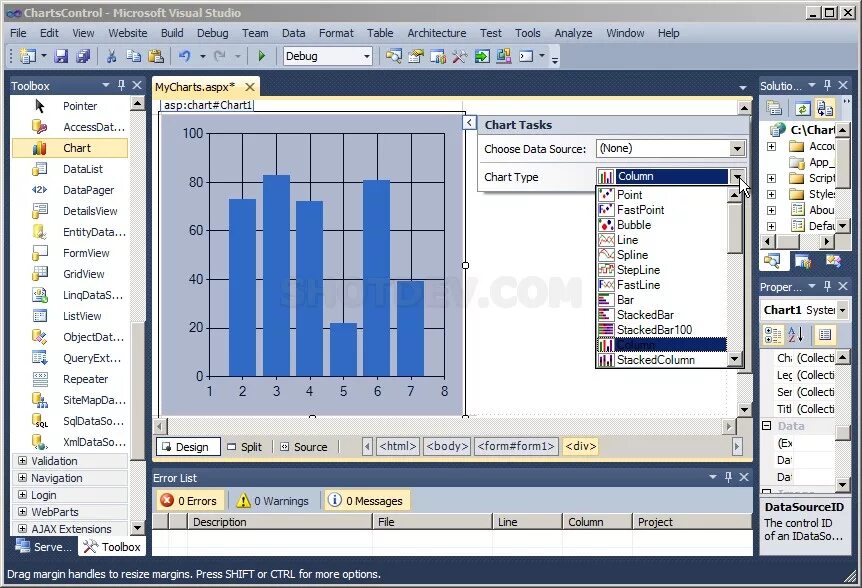The height and width of the screenshot is (588, 862).
Task: Click the <html> breadcrumb tag
Action: click(x=397, y=446)
